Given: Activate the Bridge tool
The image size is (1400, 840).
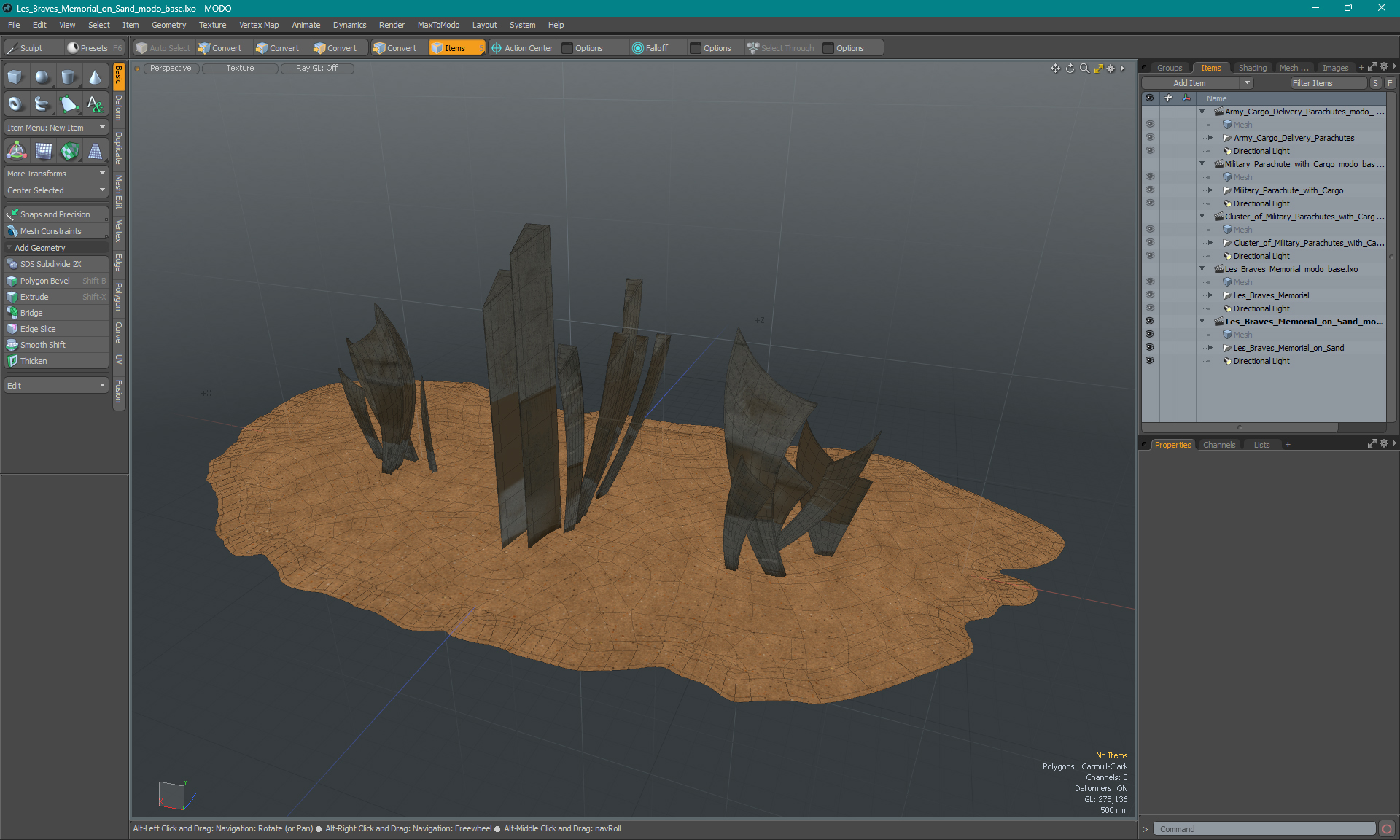Looking at the screenshot, I should pyautogui.click(x=57, y=313).
